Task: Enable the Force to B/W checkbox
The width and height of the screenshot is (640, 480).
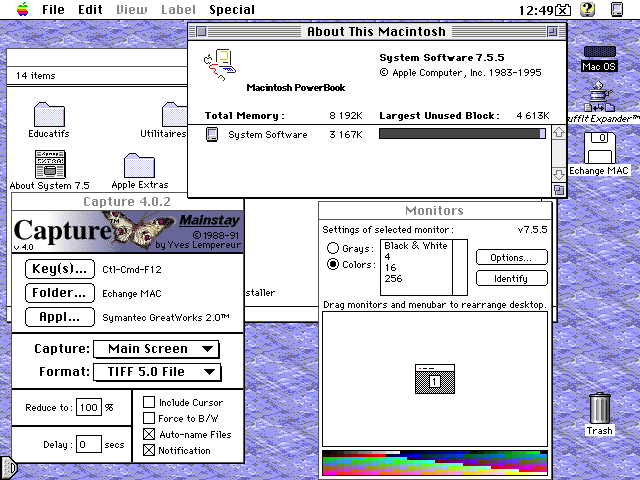Action: pos(149,418)
